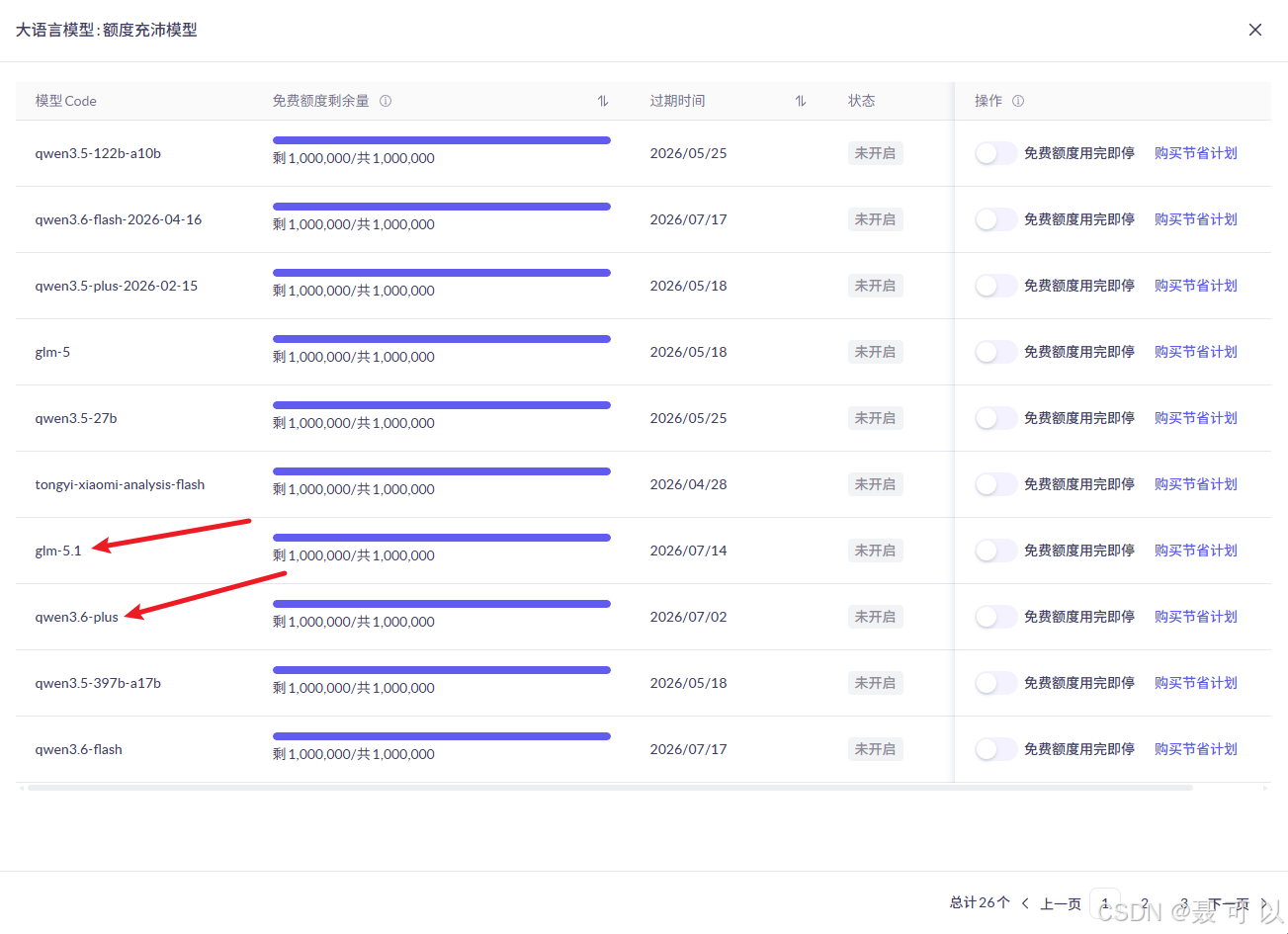Image resolution: width=1288 pixels, height=934 pixels.
Task: Go to page 2
Action: 1145,903
